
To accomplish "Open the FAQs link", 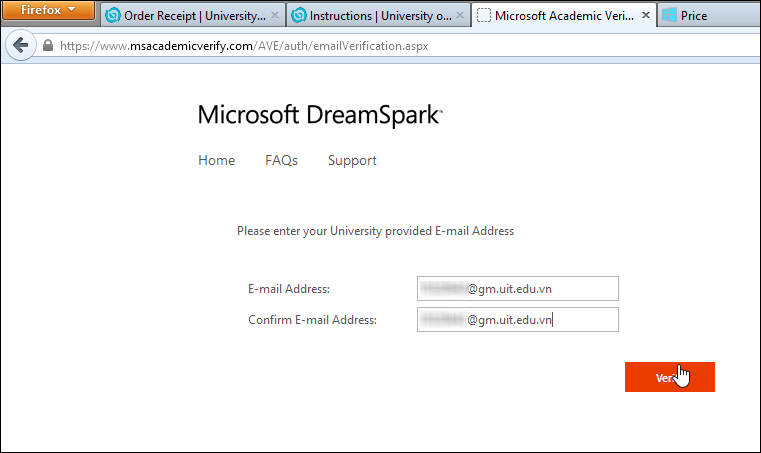I will pos(281,160).
